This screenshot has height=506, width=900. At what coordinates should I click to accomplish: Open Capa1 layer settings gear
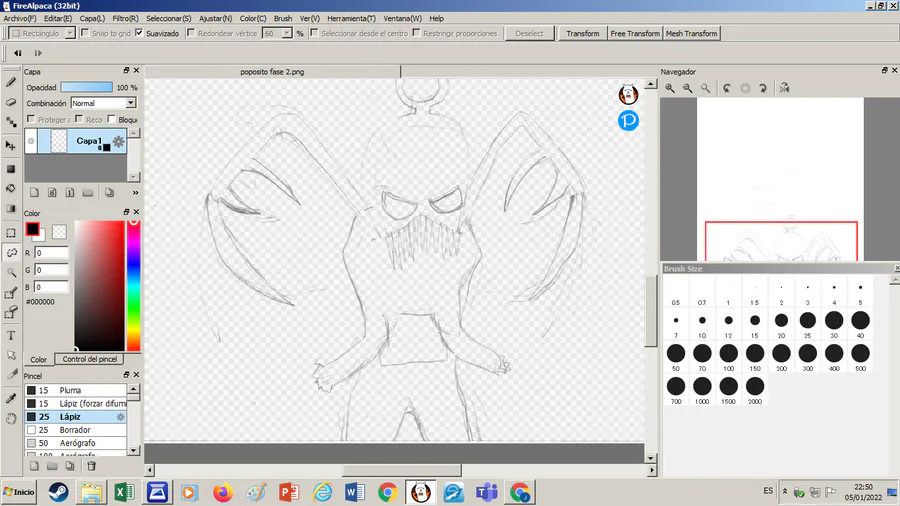pos(118,141)
